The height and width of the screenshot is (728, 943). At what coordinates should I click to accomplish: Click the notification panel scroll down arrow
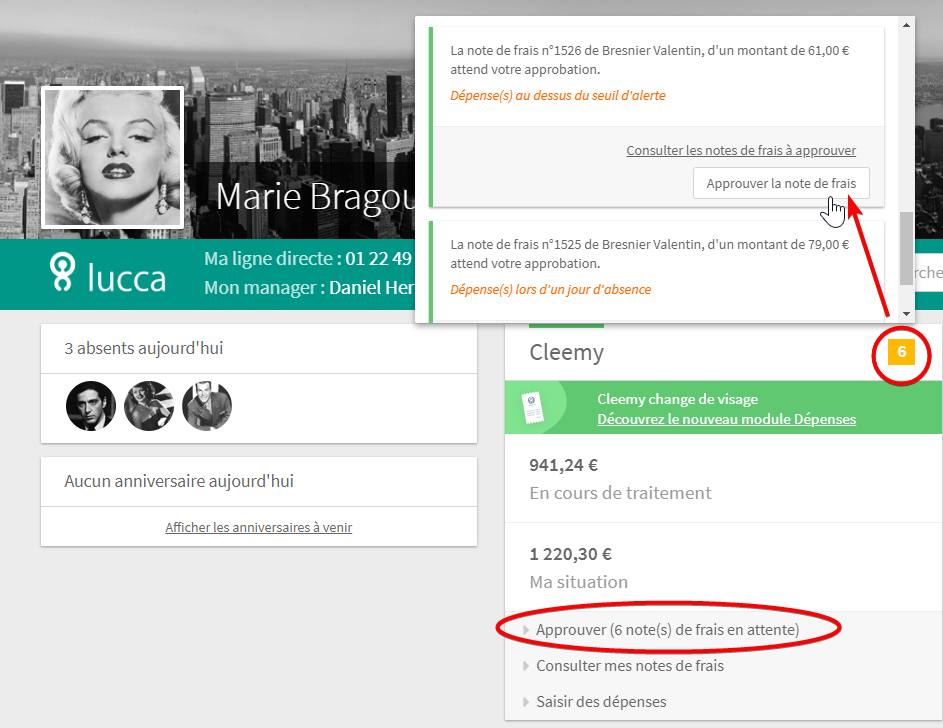tap(906, 314)
